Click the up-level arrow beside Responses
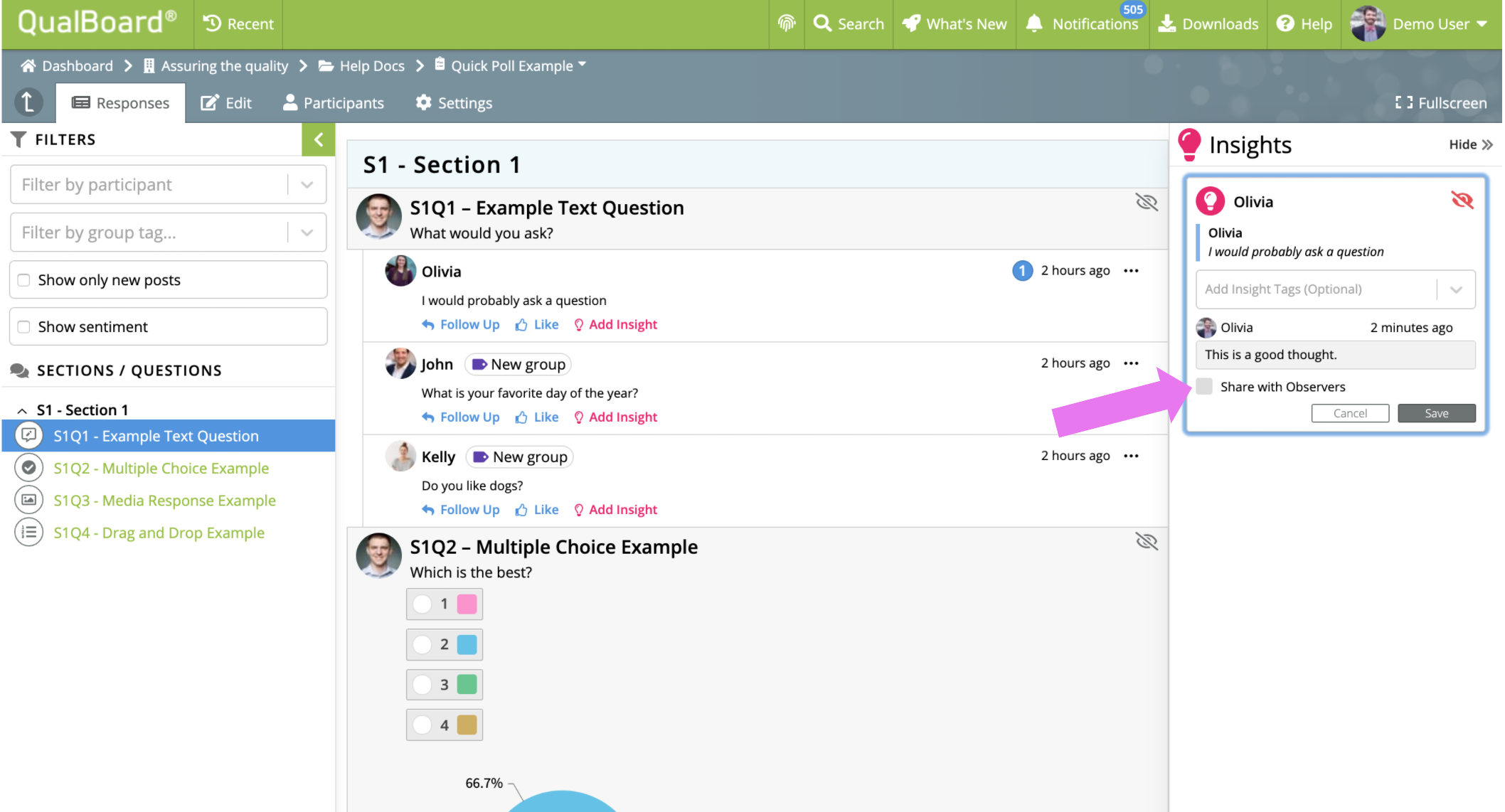 [28, 102]
